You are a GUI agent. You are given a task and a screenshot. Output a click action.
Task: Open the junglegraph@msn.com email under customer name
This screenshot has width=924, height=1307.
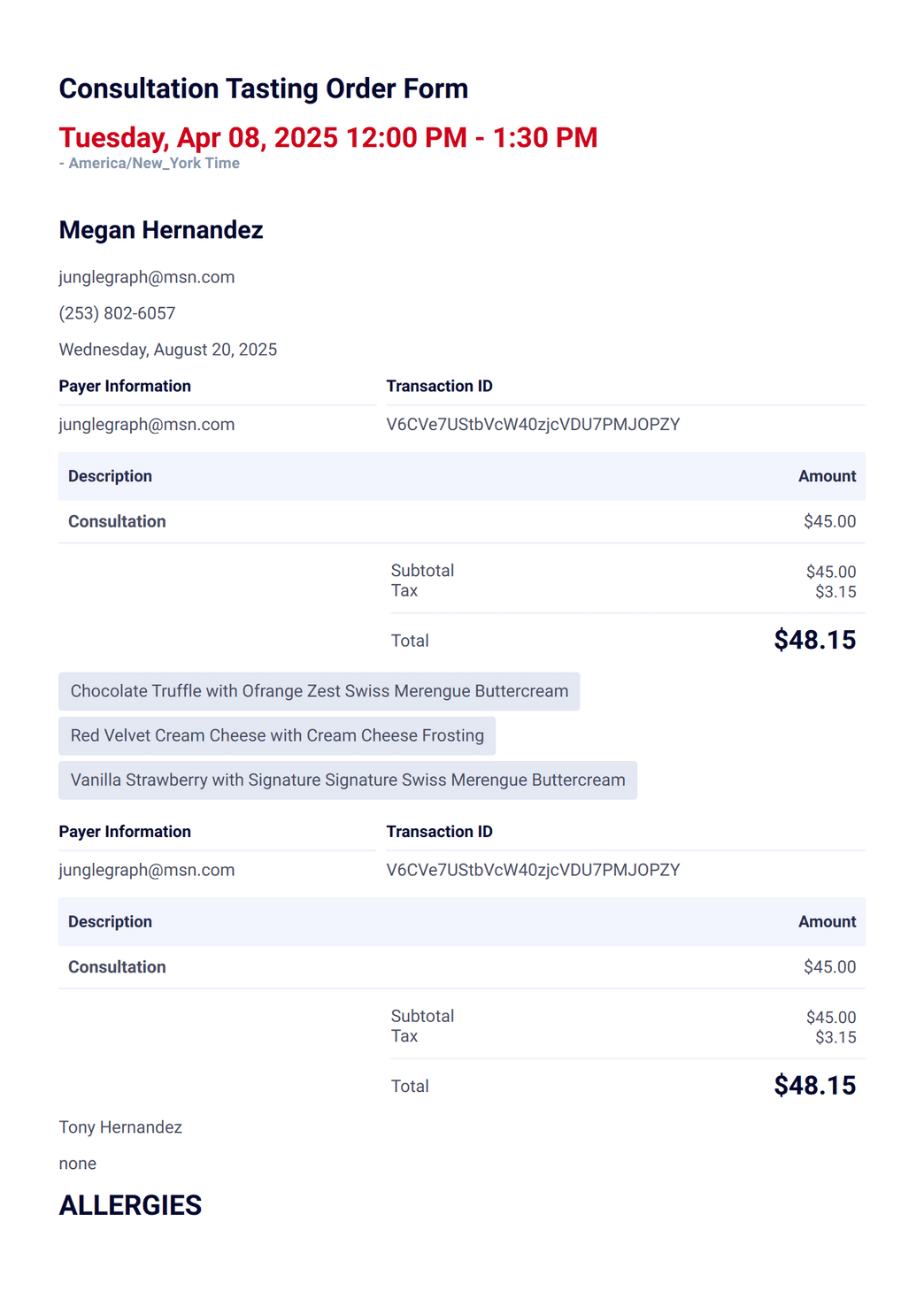point(147,277)
